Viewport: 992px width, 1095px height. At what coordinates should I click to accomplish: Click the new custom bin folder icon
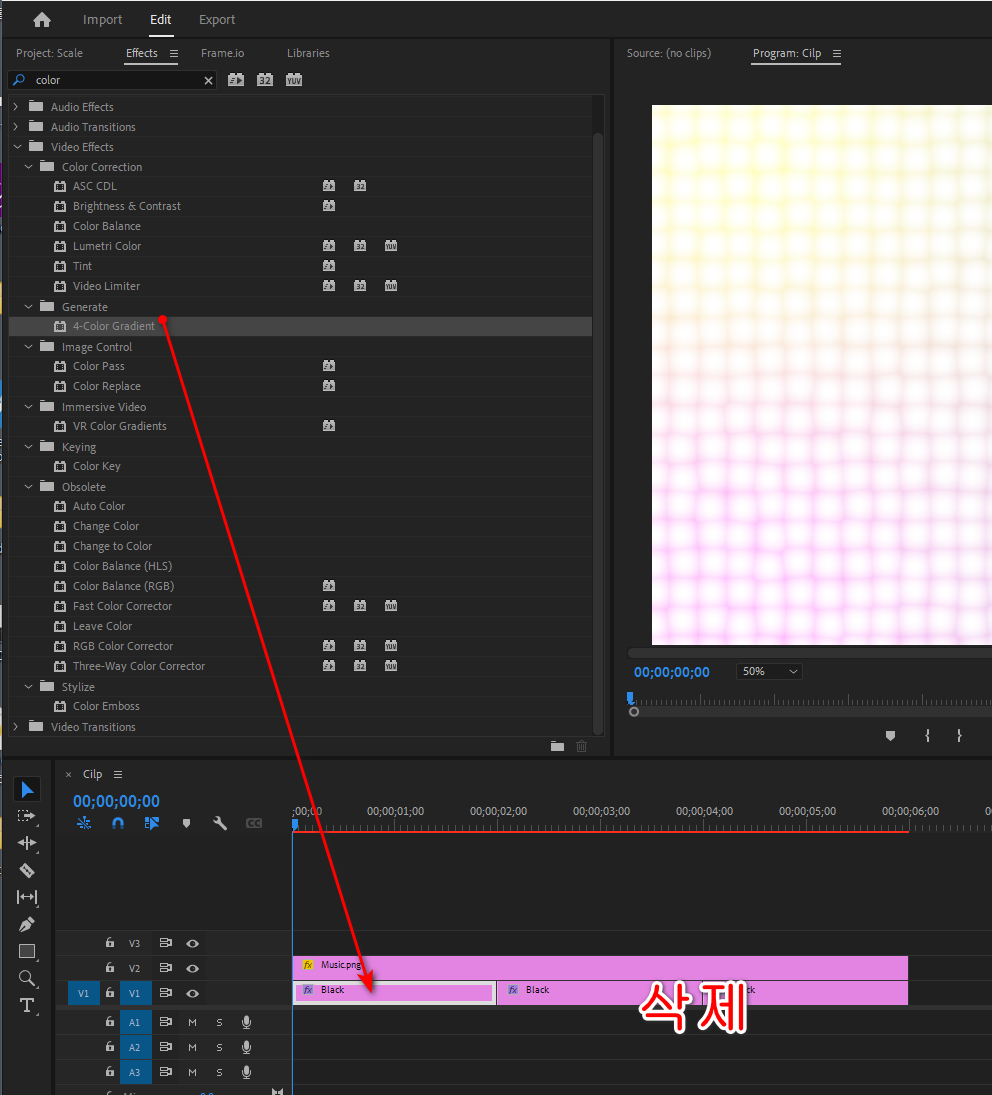(x=557, y=746)
